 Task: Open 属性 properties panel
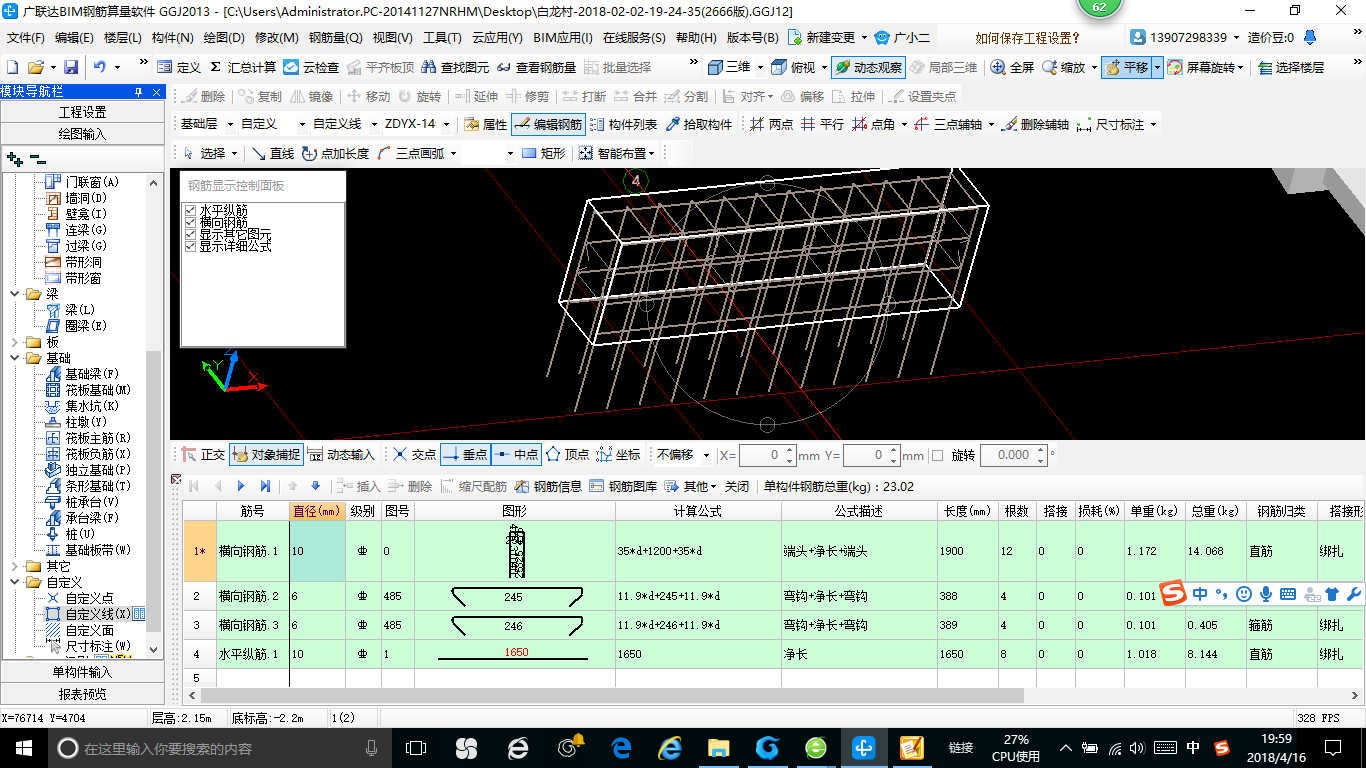click(x=486, y=124)
